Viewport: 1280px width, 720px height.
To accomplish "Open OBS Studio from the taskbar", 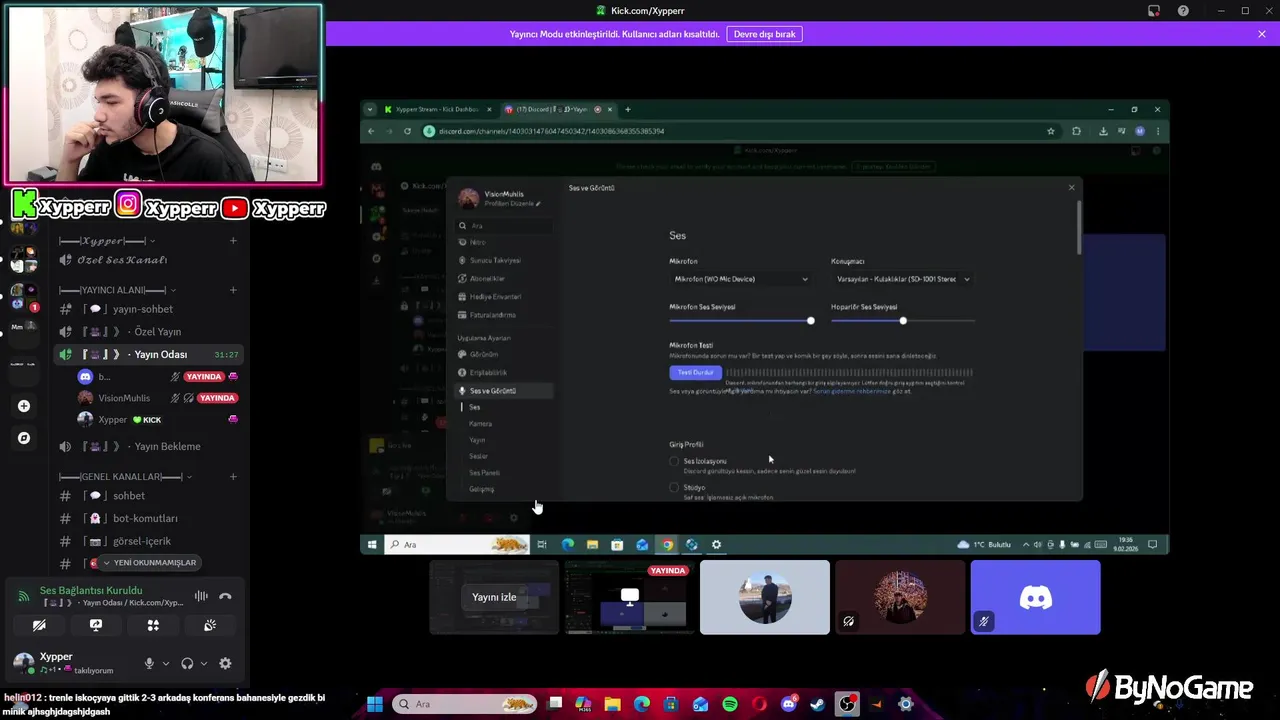I will [847, 704].
